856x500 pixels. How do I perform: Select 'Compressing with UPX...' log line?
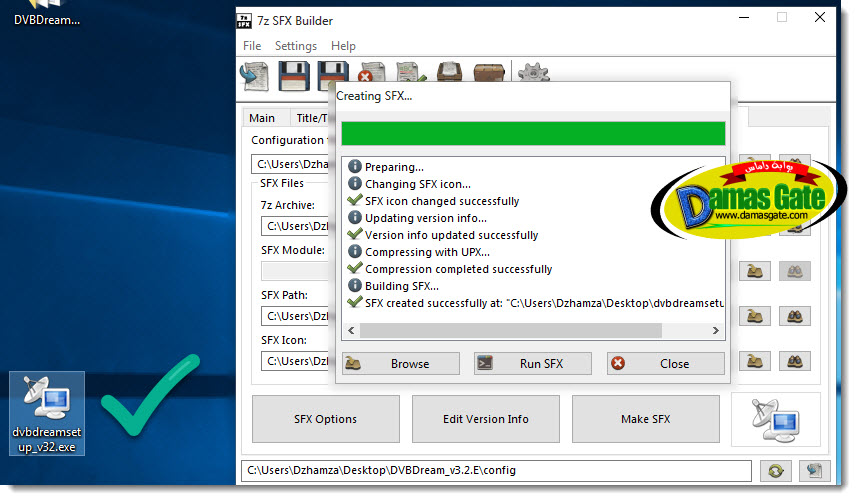coord(419,252)
